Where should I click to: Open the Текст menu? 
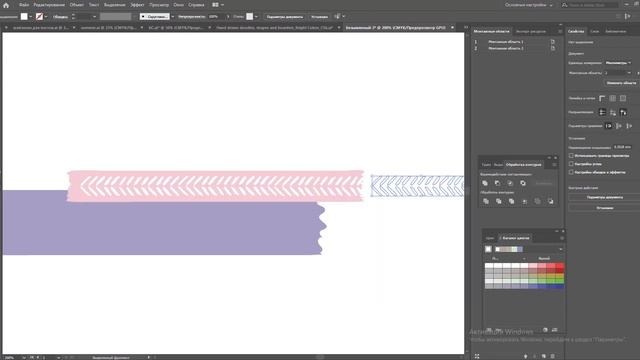[94, 5]
